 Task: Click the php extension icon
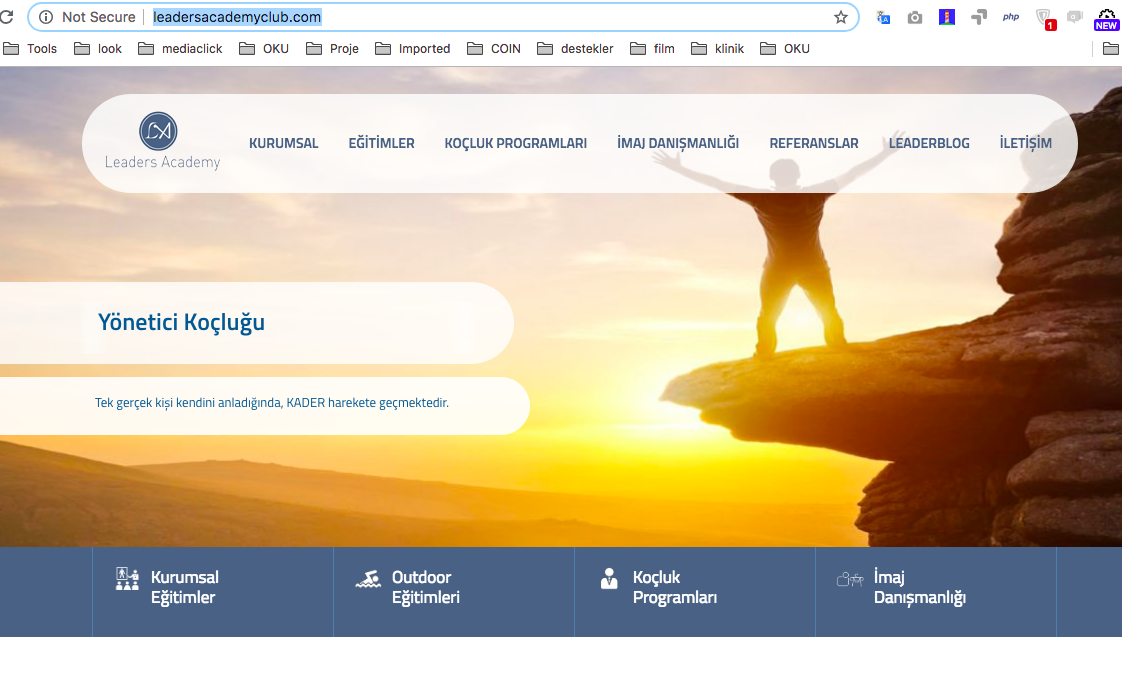[x=1011, y=17]
